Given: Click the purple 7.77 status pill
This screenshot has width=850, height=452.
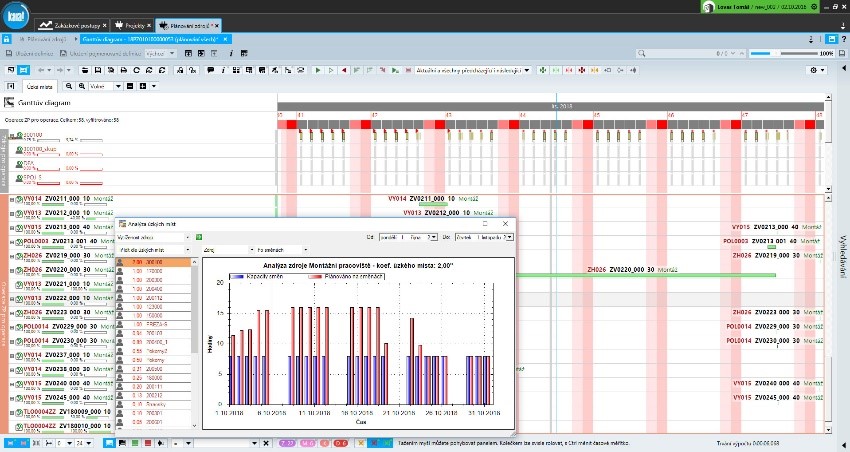Looking at the screenshot, I should coord(287,443).
